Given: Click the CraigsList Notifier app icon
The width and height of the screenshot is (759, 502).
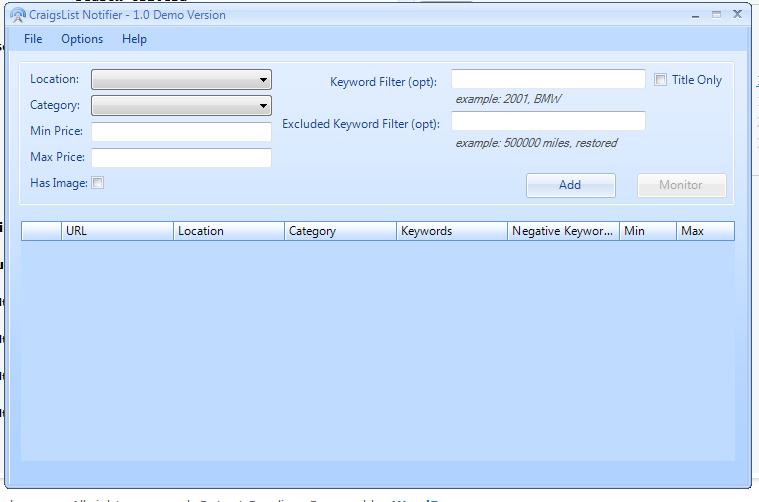Looking at the screenshot, I should point(17,15).
